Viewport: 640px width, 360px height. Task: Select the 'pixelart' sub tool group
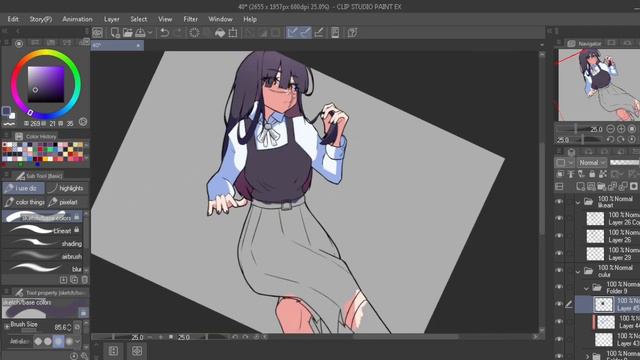pyautogui.click(x=67, y=202)
